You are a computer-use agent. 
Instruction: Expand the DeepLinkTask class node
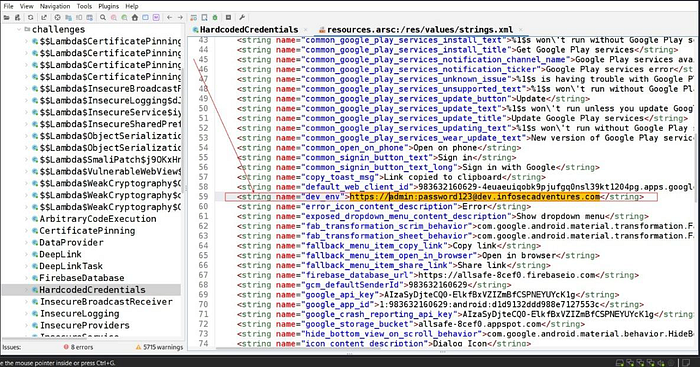point(26,267)
